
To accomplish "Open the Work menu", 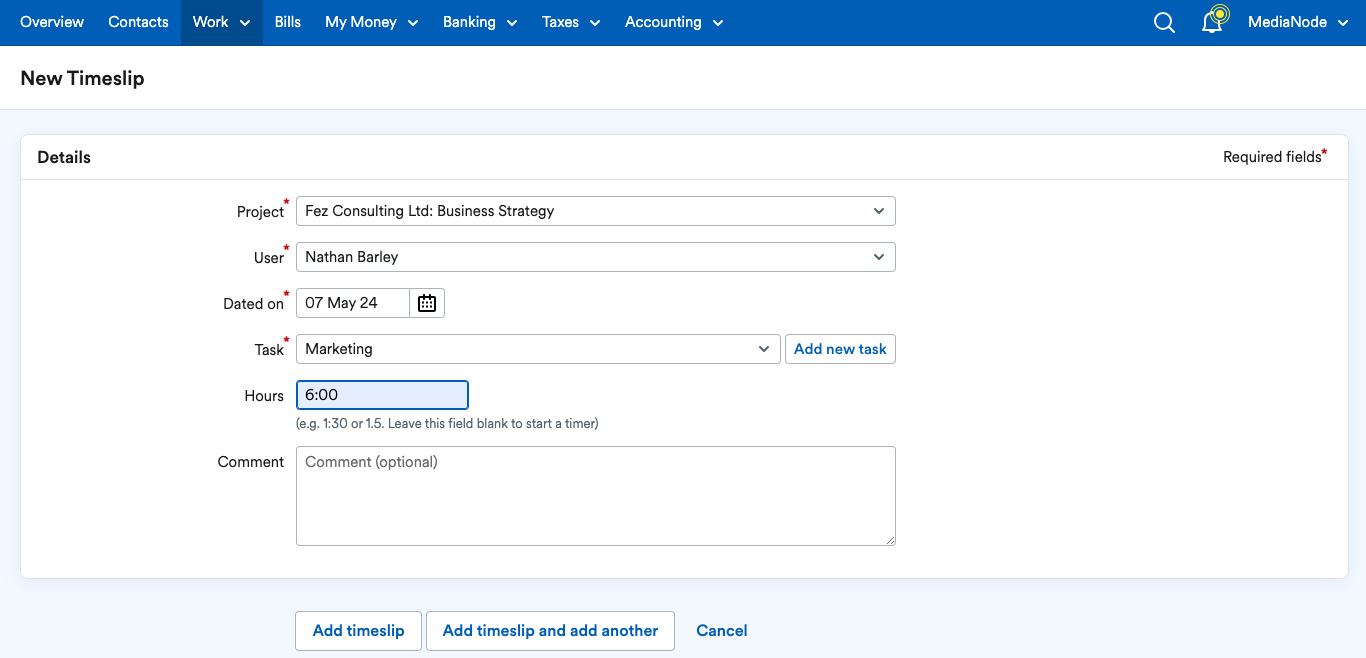I will (x=222, y=22).
